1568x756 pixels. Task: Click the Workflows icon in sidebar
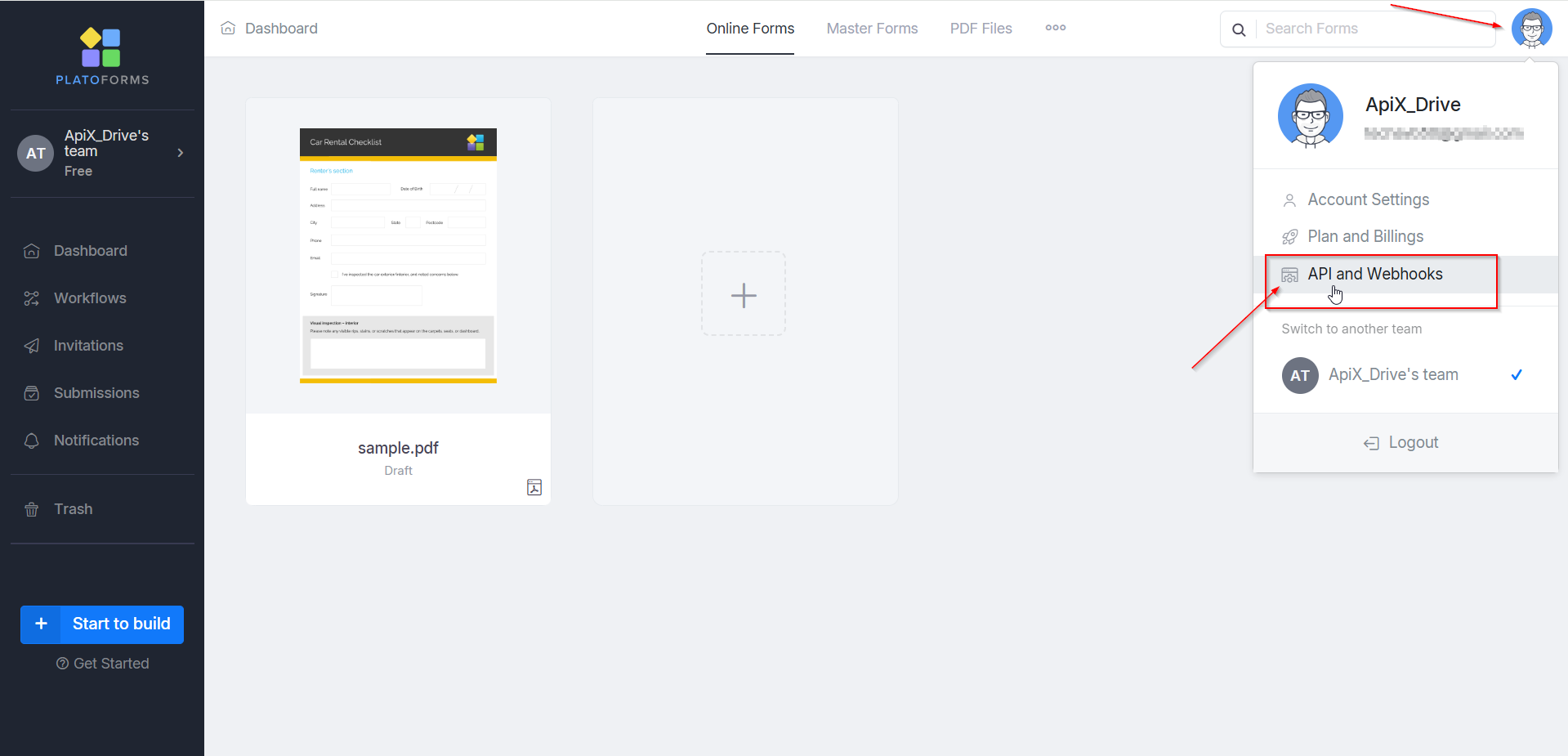tap(32, 298)
